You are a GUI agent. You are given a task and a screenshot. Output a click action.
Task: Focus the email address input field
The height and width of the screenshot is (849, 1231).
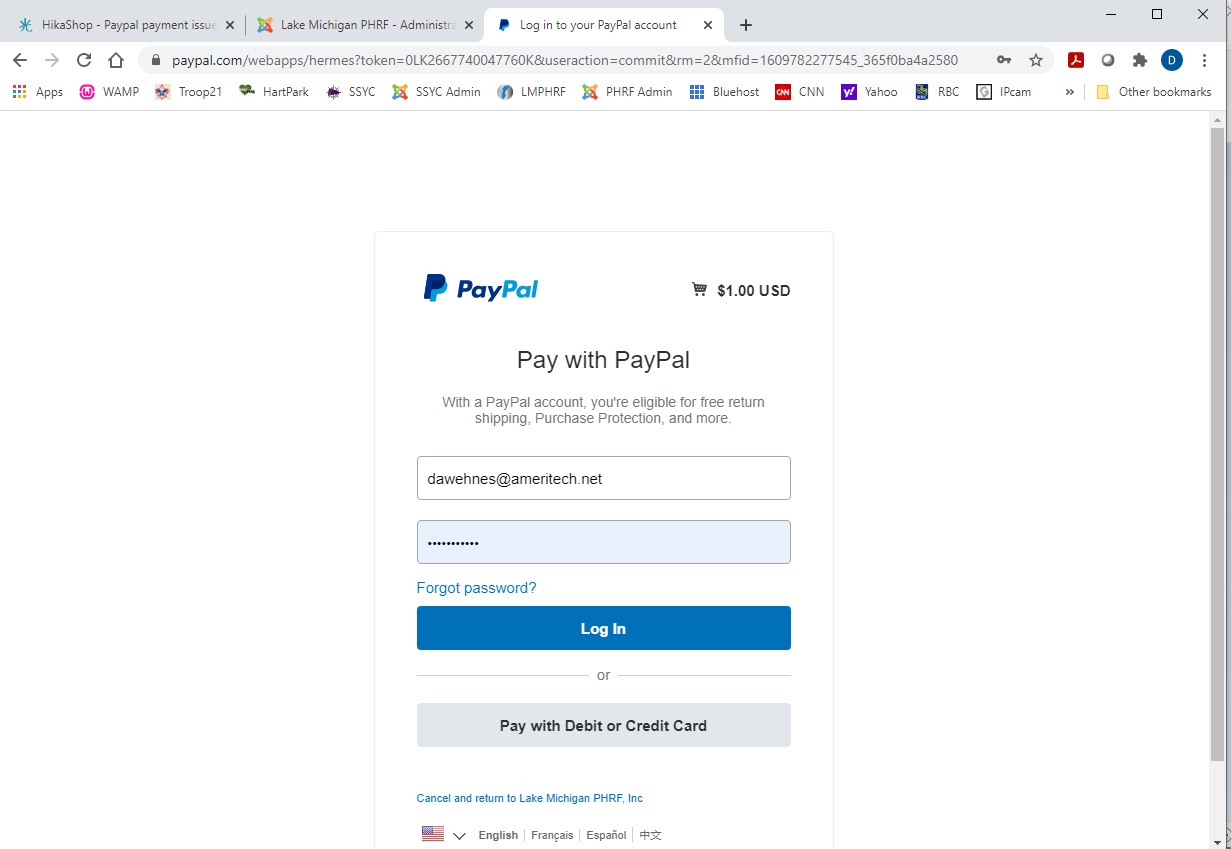(603, 478)
